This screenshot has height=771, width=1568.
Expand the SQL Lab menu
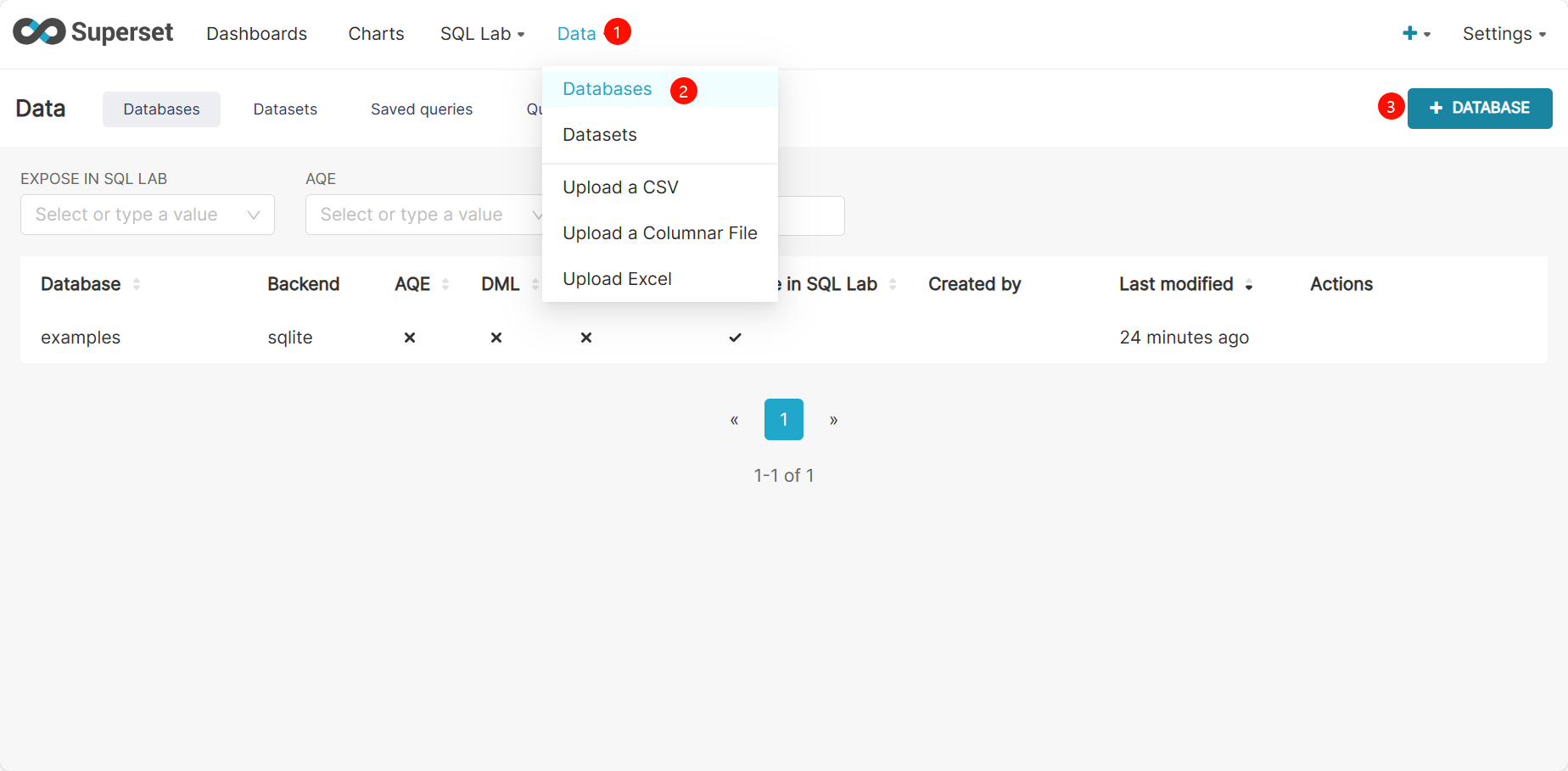[x=482, y=34]
